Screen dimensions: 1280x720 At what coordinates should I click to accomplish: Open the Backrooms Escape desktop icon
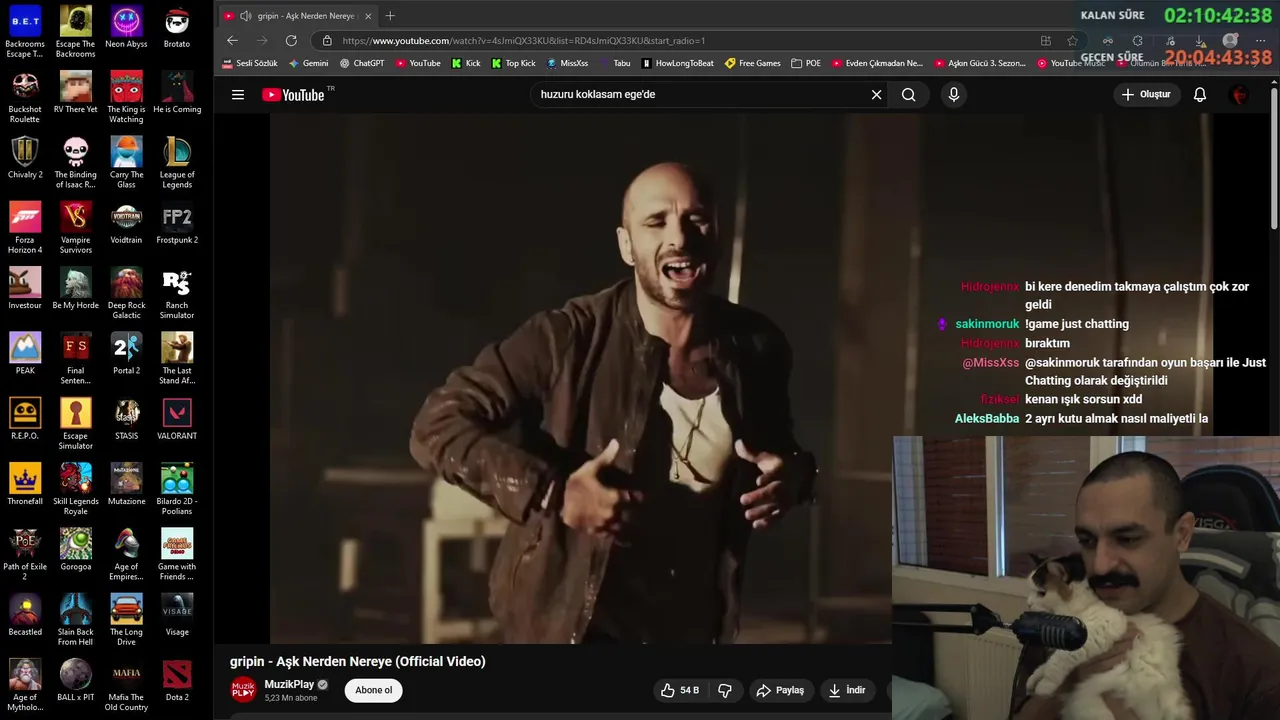tap(25, 32)
